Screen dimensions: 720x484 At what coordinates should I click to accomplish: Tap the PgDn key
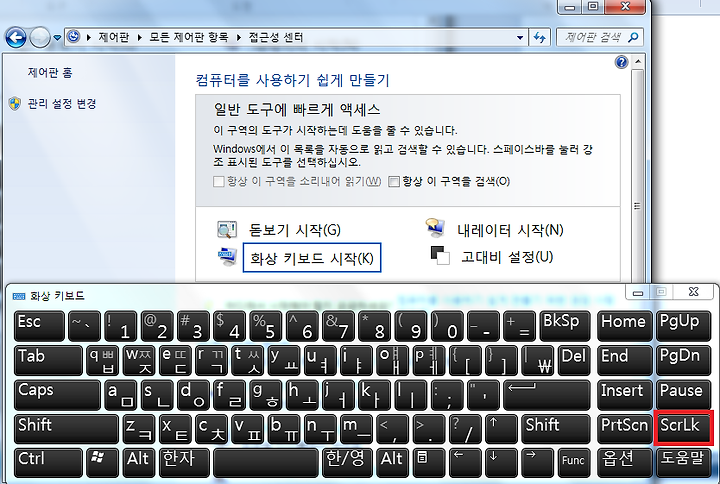[683, 361]
